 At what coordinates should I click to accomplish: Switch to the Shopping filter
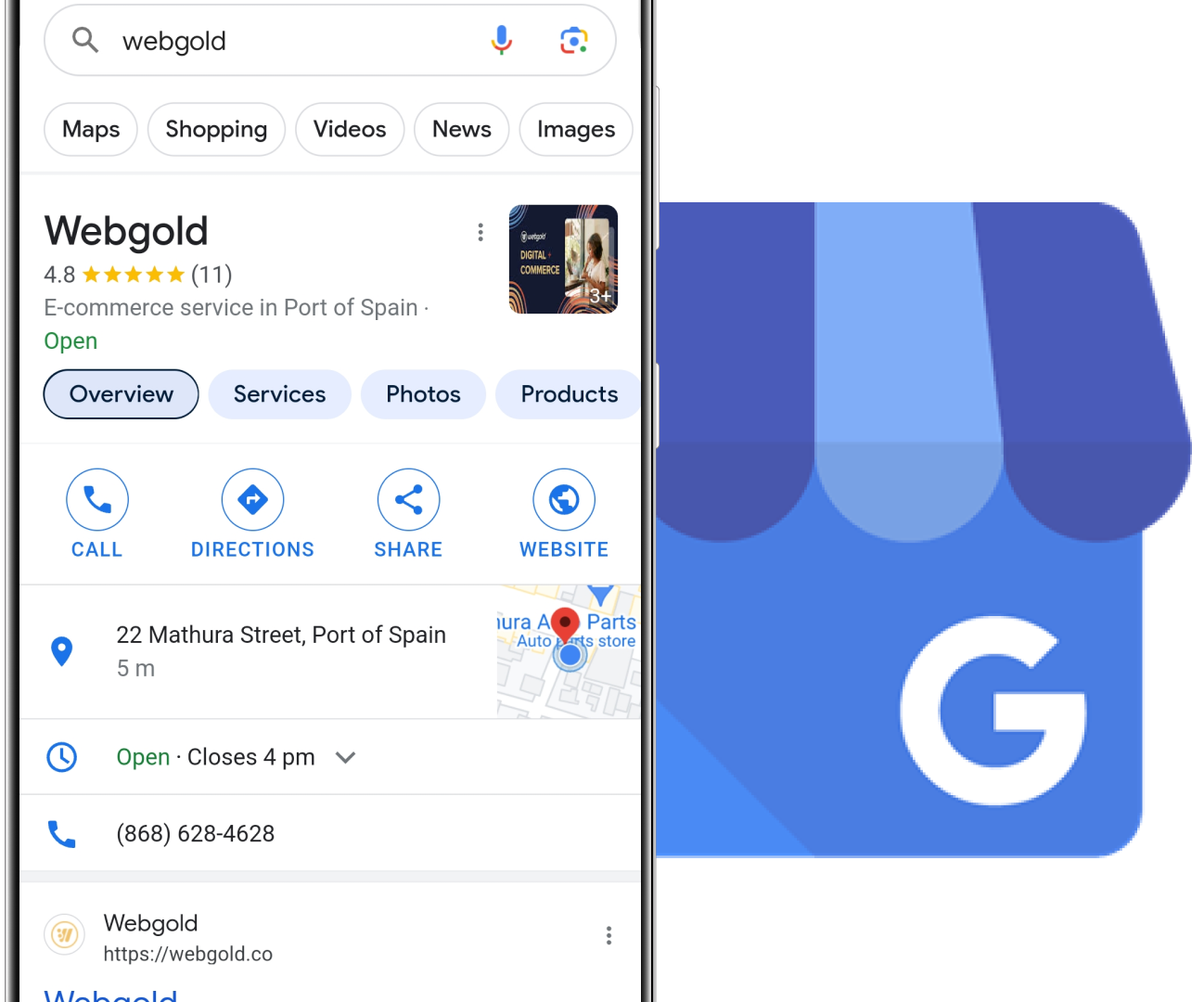click(216, 129)
